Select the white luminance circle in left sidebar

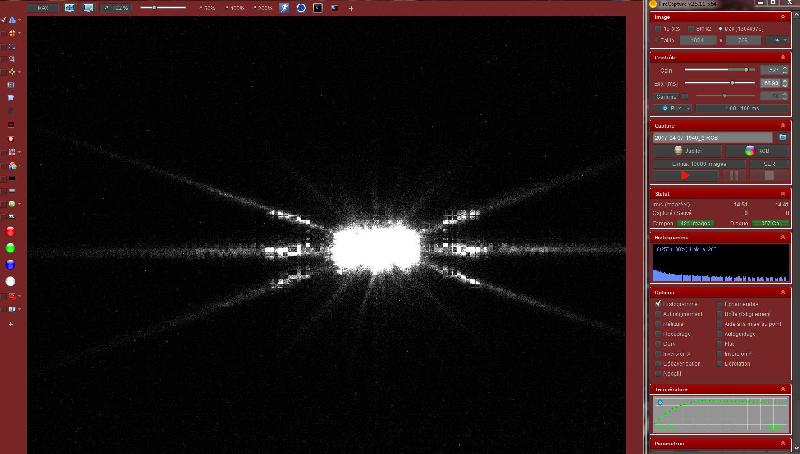[x=10, y=281]
